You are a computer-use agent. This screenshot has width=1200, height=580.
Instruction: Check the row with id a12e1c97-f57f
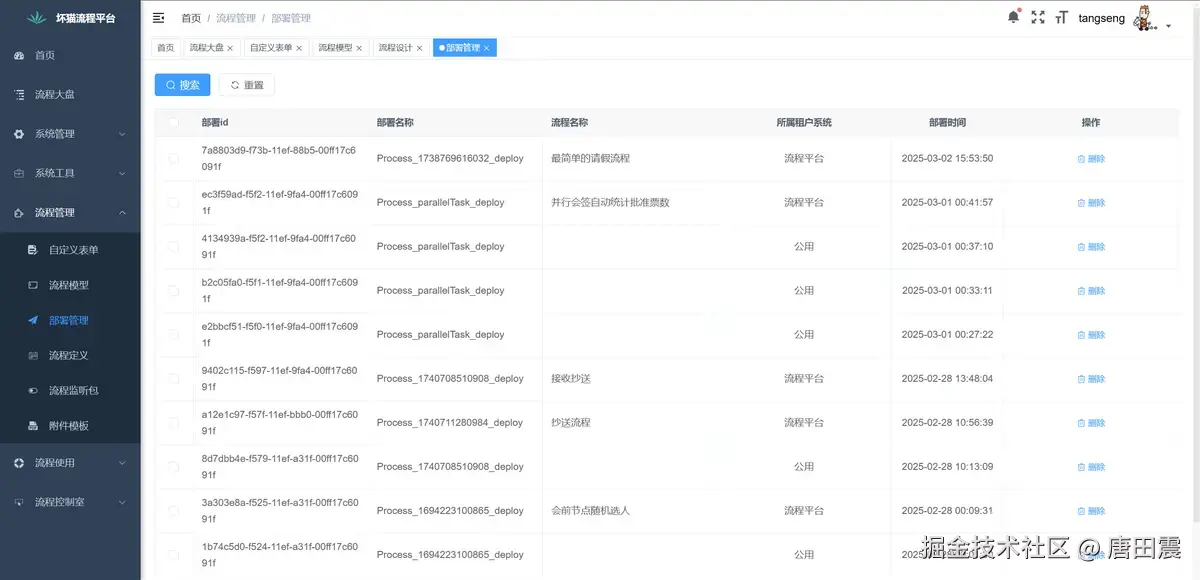pyautogui.click(x=174, y=422)
